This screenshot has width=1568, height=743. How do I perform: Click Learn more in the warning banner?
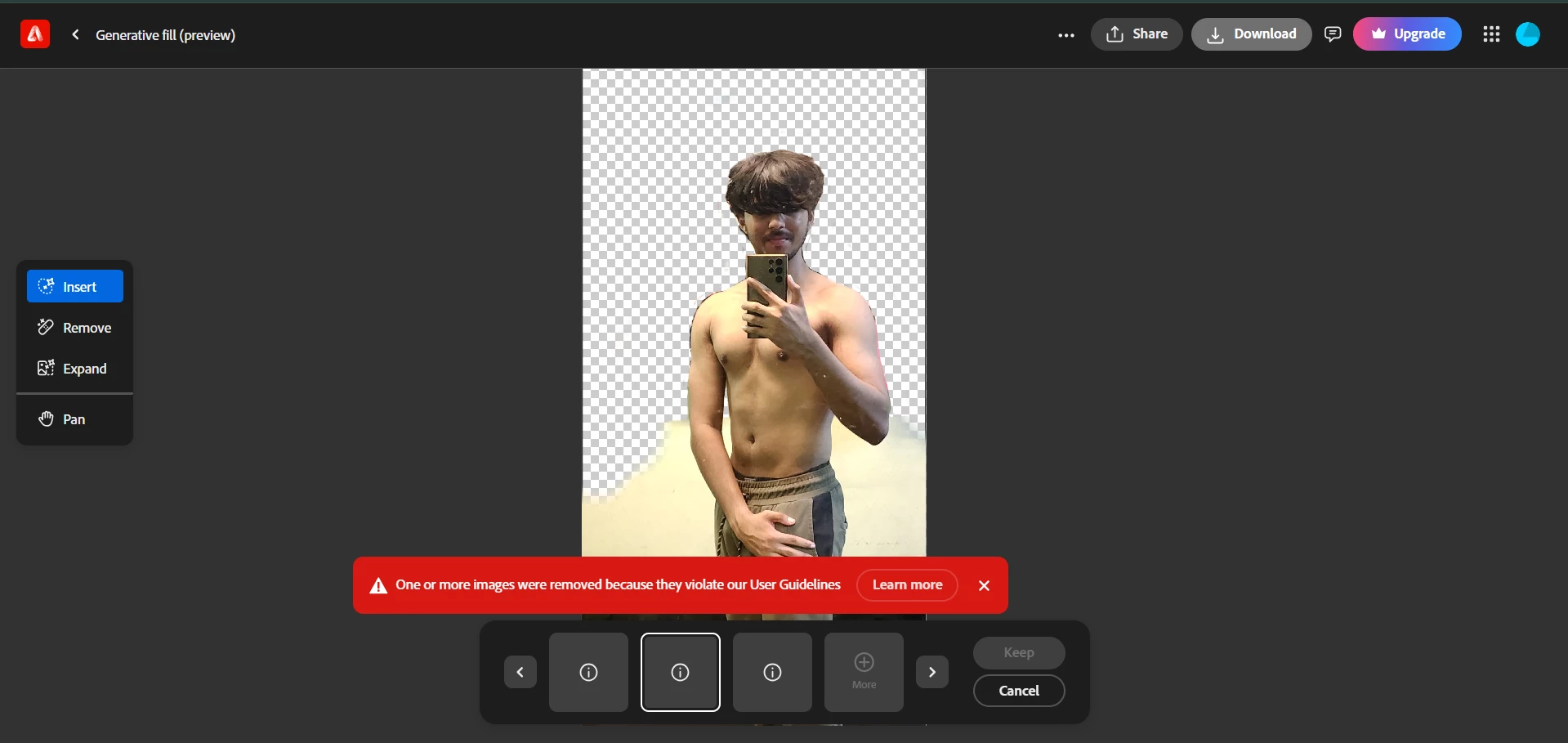(x=907, y=585)
